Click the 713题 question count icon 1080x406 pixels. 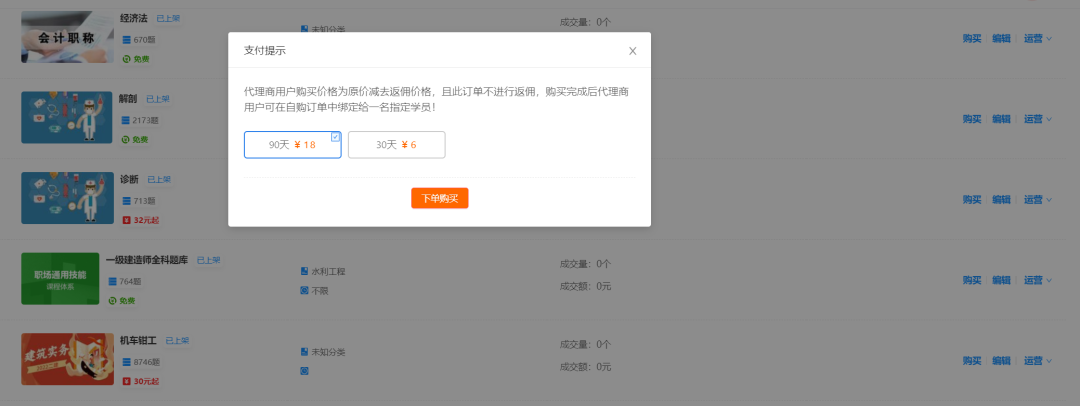pyautogui.click(x=126, y=201)
